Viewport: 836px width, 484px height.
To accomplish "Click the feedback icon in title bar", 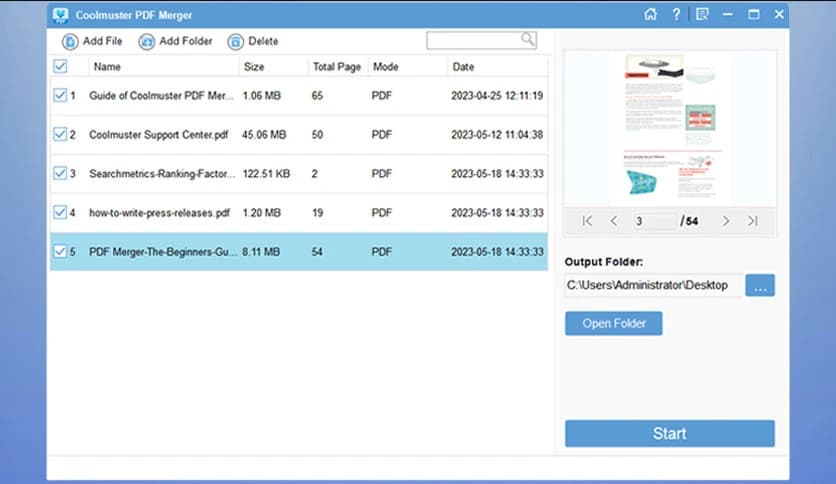I will point(702,14).
